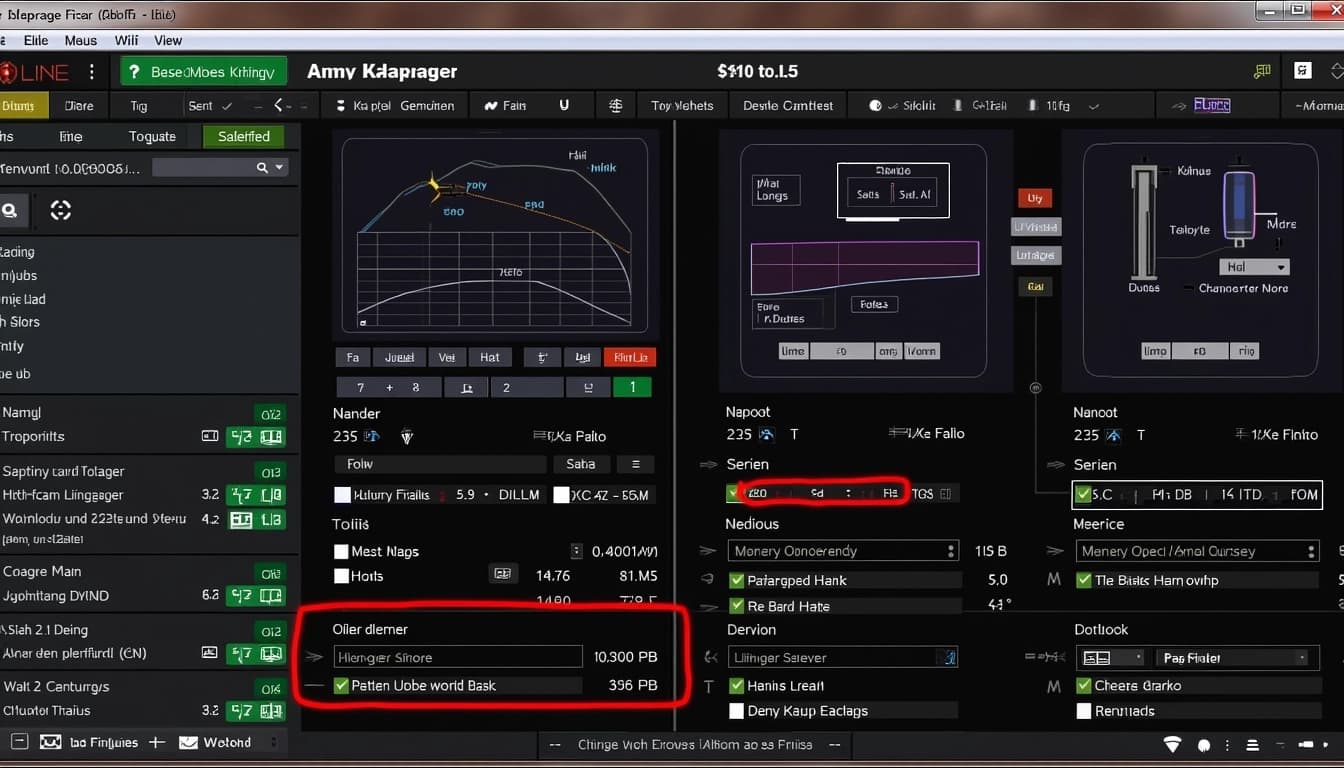1344x768 pixels.
Task: Click the green BasedMoes Krhingy button
Action: [x=203, y=71]
